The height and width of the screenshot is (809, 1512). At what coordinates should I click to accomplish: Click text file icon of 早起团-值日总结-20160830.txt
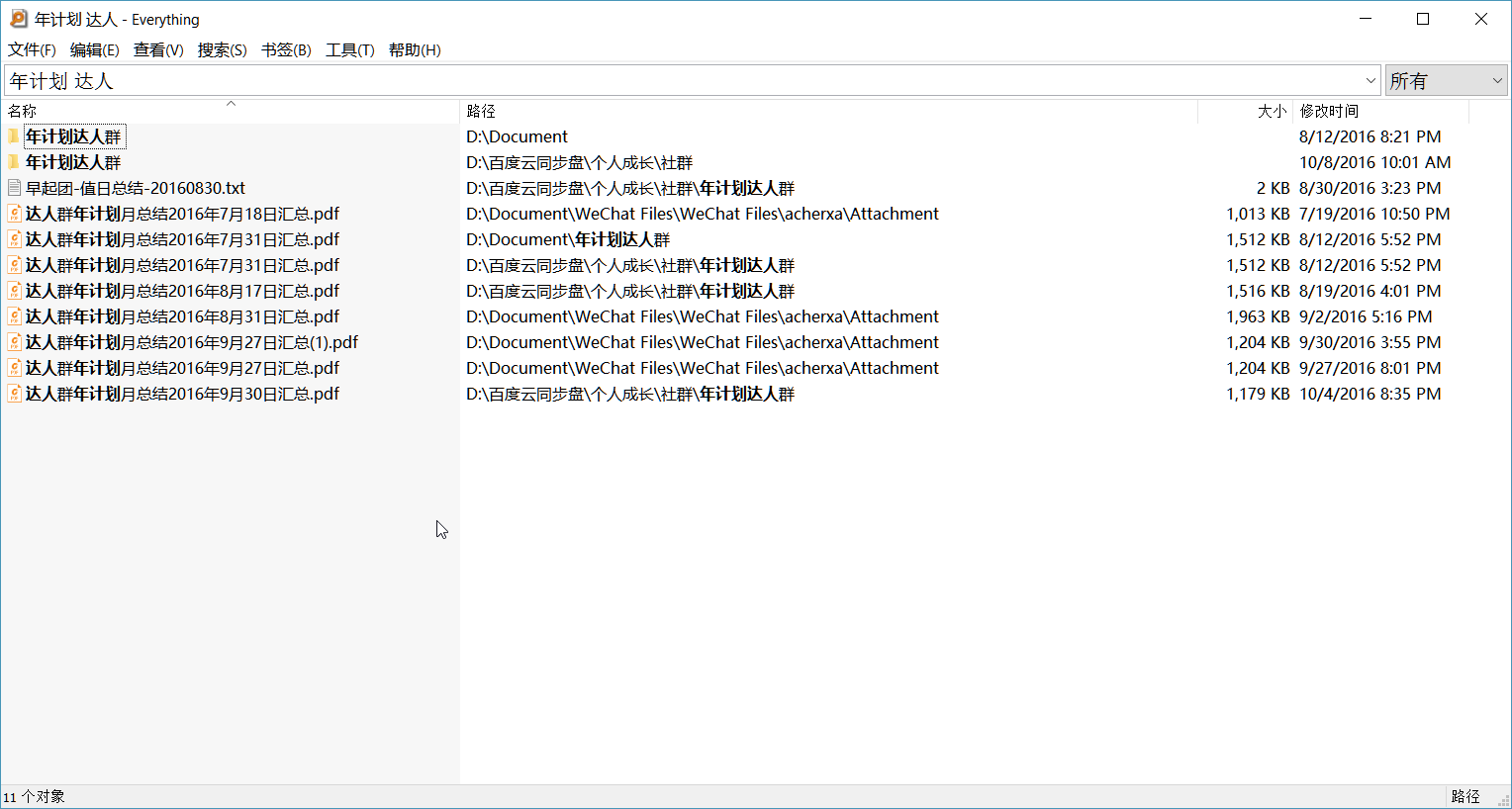point(14,188)
